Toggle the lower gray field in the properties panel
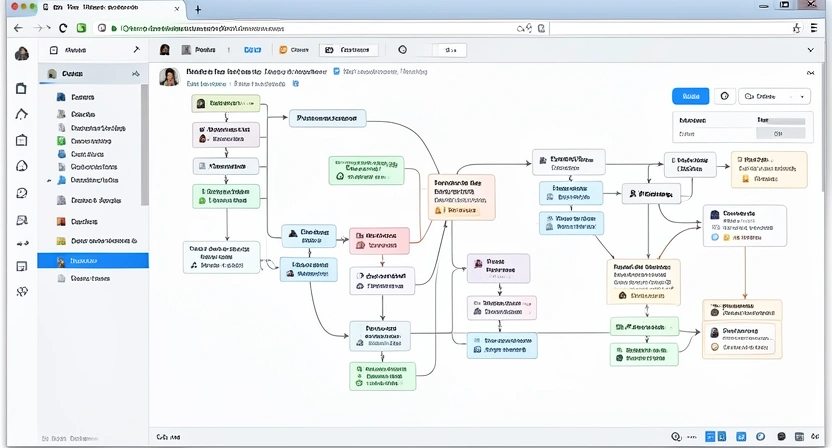Screen dimensions: 832x448 click(780, 132)
